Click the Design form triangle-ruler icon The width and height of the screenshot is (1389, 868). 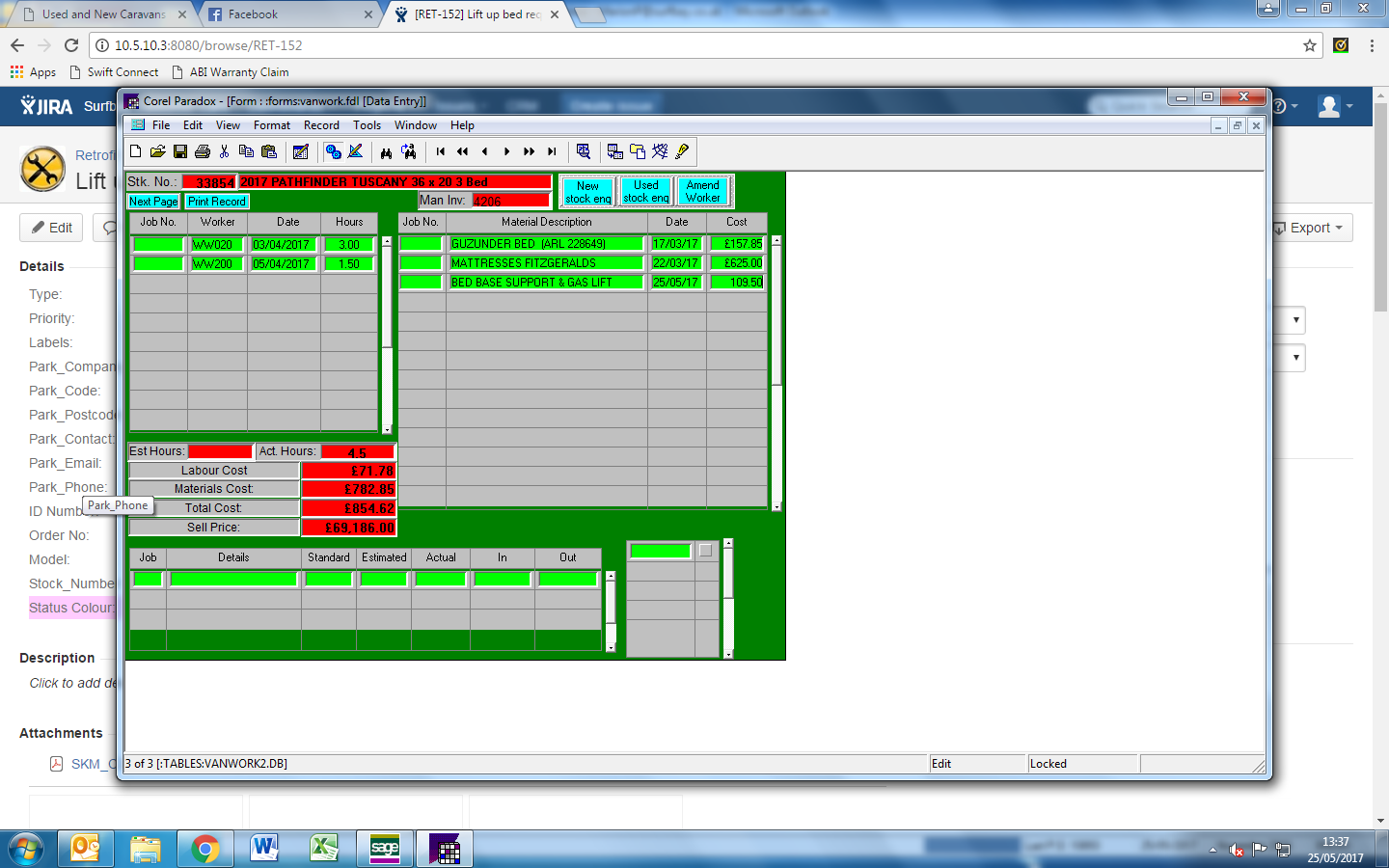(355, 151)
